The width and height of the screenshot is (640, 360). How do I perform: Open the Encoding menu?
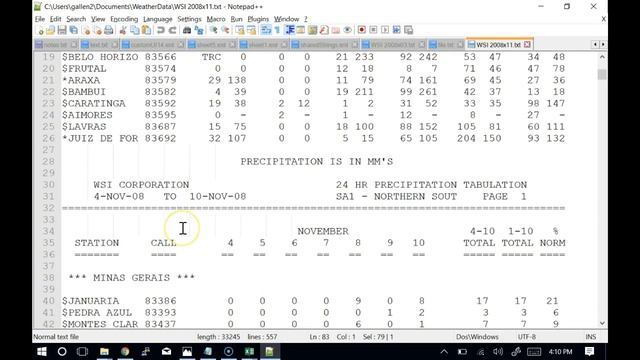(x=124, y=19)
